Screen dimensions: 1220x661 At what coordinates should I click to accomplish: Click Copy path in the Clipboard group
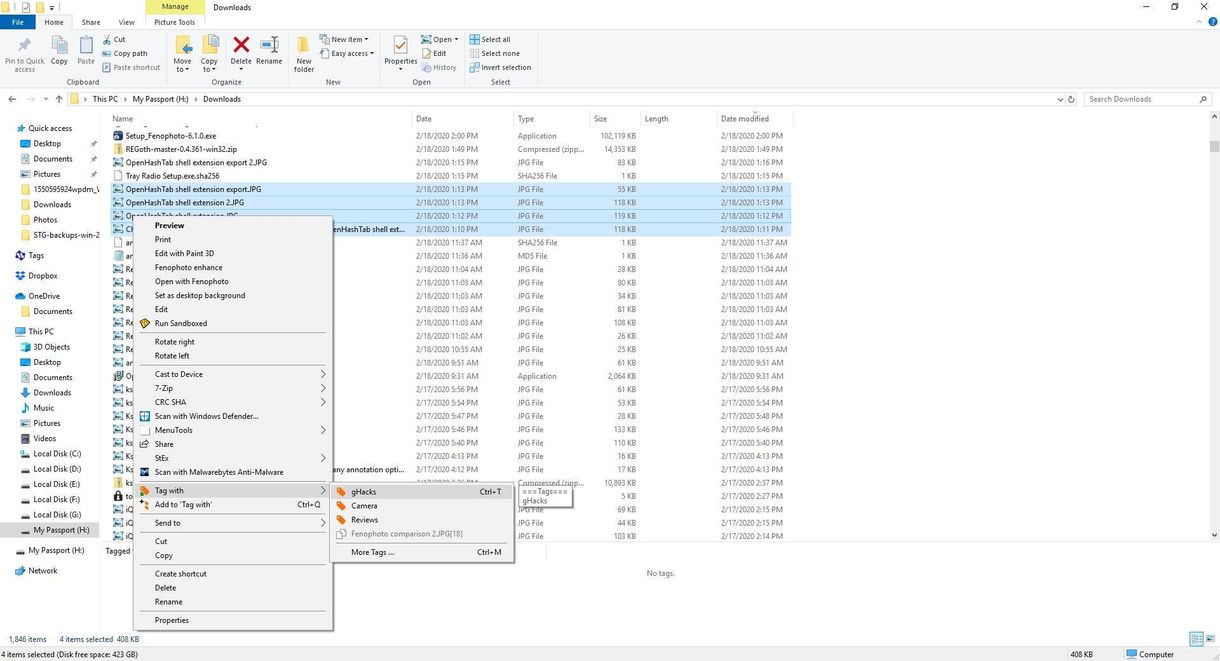[x=124, y=53]
